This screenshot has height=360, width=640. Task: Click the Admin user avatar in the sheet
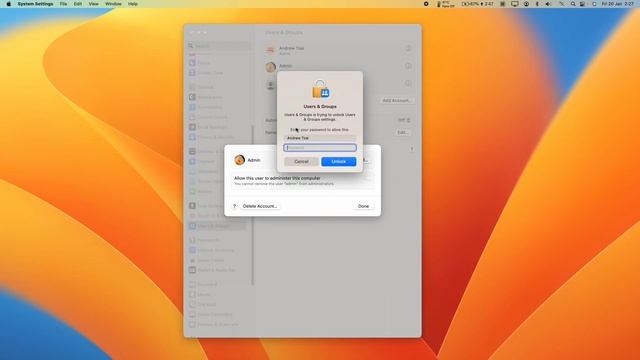240,160
